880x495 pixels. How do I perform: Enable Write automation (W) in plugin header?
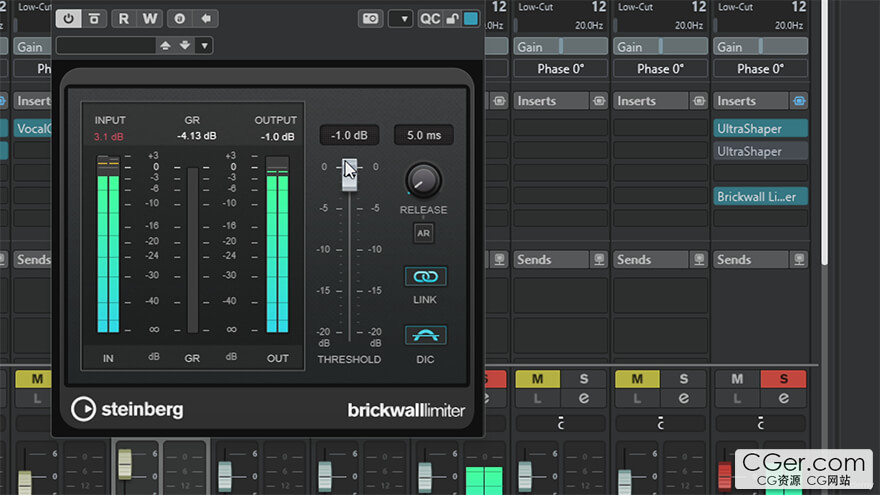tap(150, 18)
